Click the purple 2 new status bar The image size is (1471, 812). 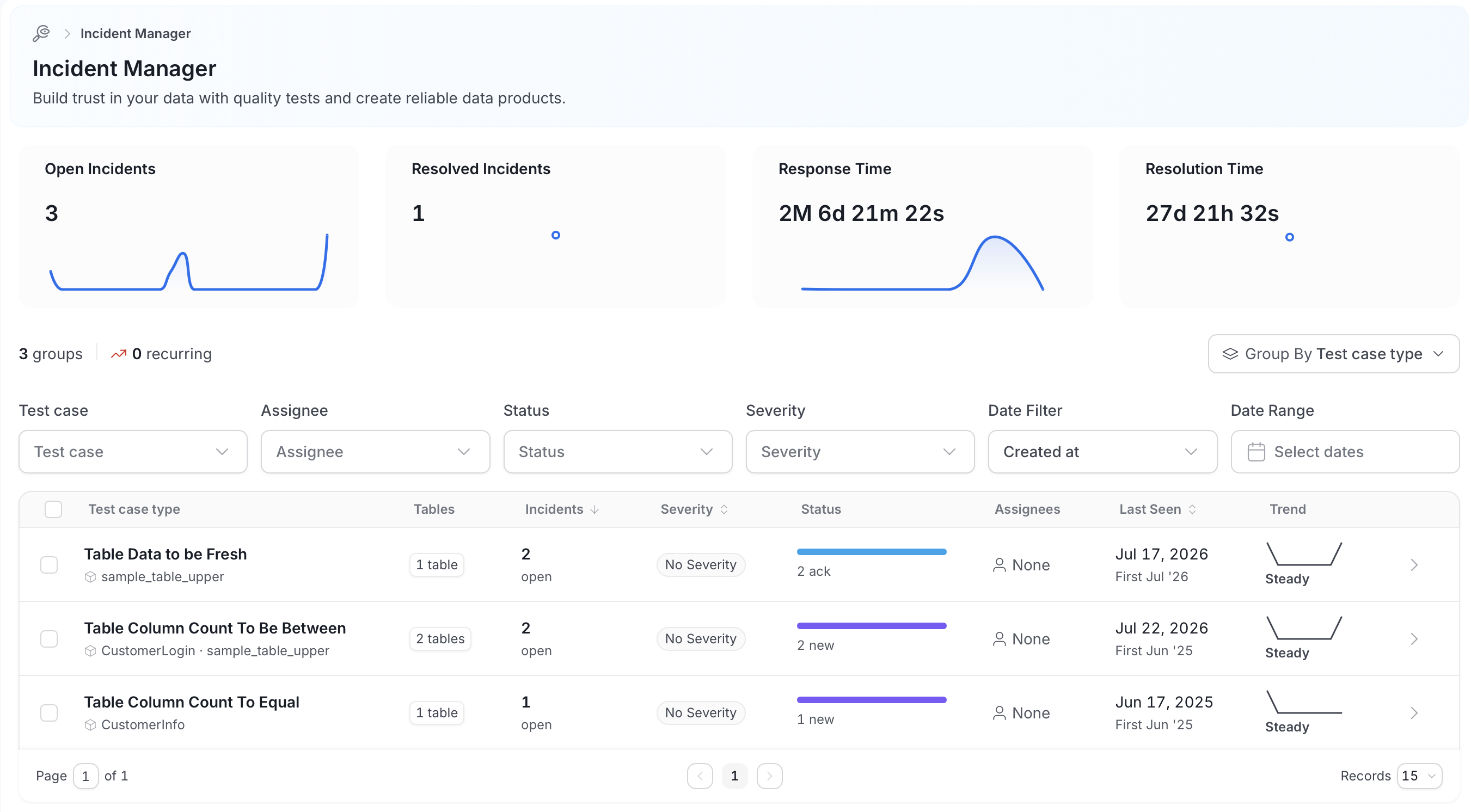(872, 626)
